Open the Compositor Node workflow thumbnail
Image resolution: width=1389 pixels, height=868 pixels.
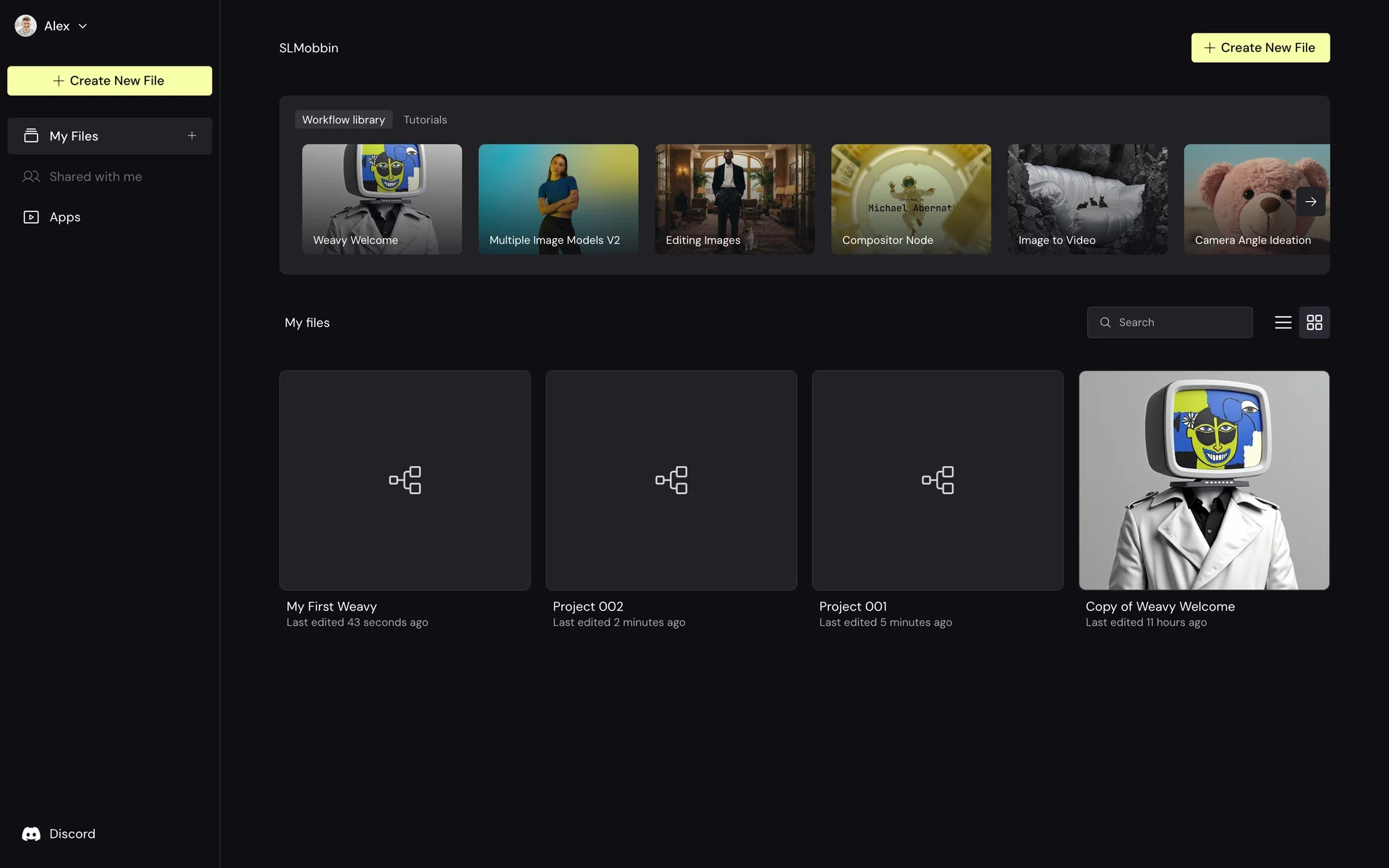click(x=910, y=199)
